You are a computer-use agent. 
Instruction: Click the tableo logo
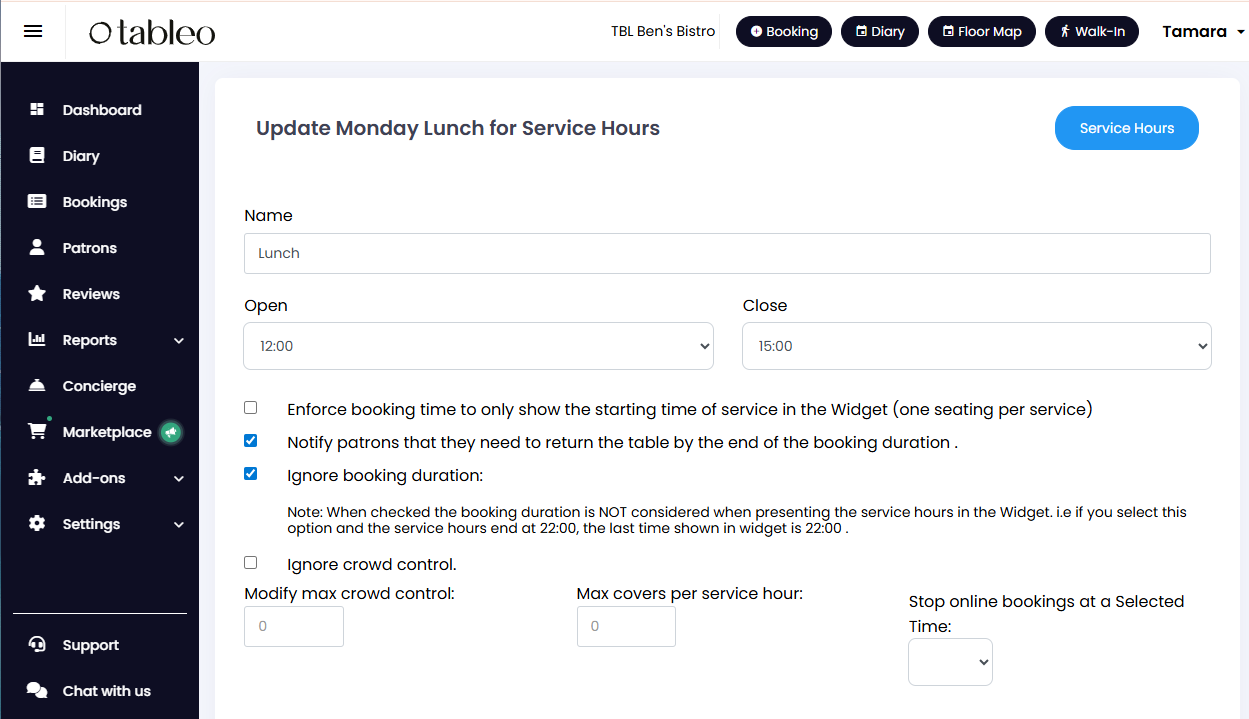pyautogui.click(x=152, y=32)
